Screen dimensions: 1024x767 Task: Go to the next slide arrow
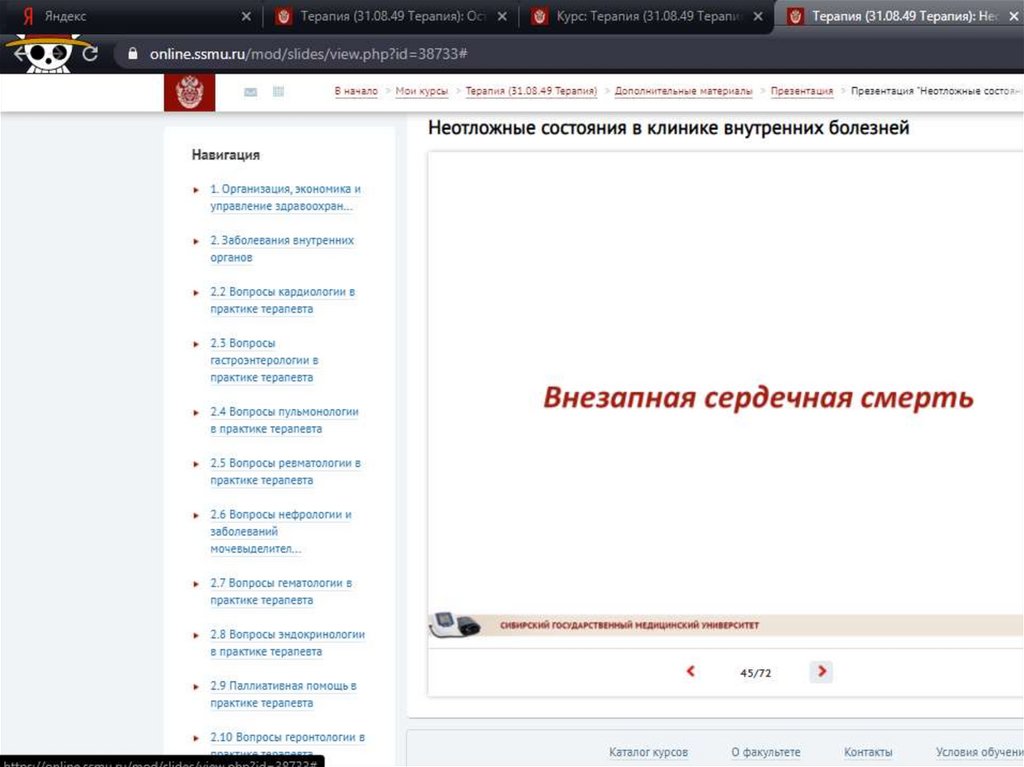[821, 671]
